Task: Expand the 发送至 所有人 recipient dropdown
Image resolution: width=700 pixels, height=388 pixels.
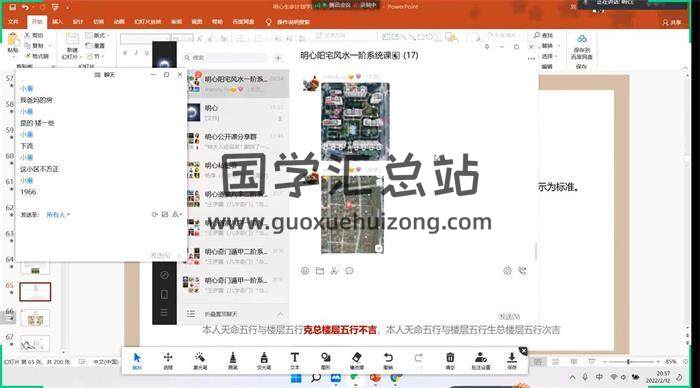Action: pyautogui.click(x=58, y=215)
